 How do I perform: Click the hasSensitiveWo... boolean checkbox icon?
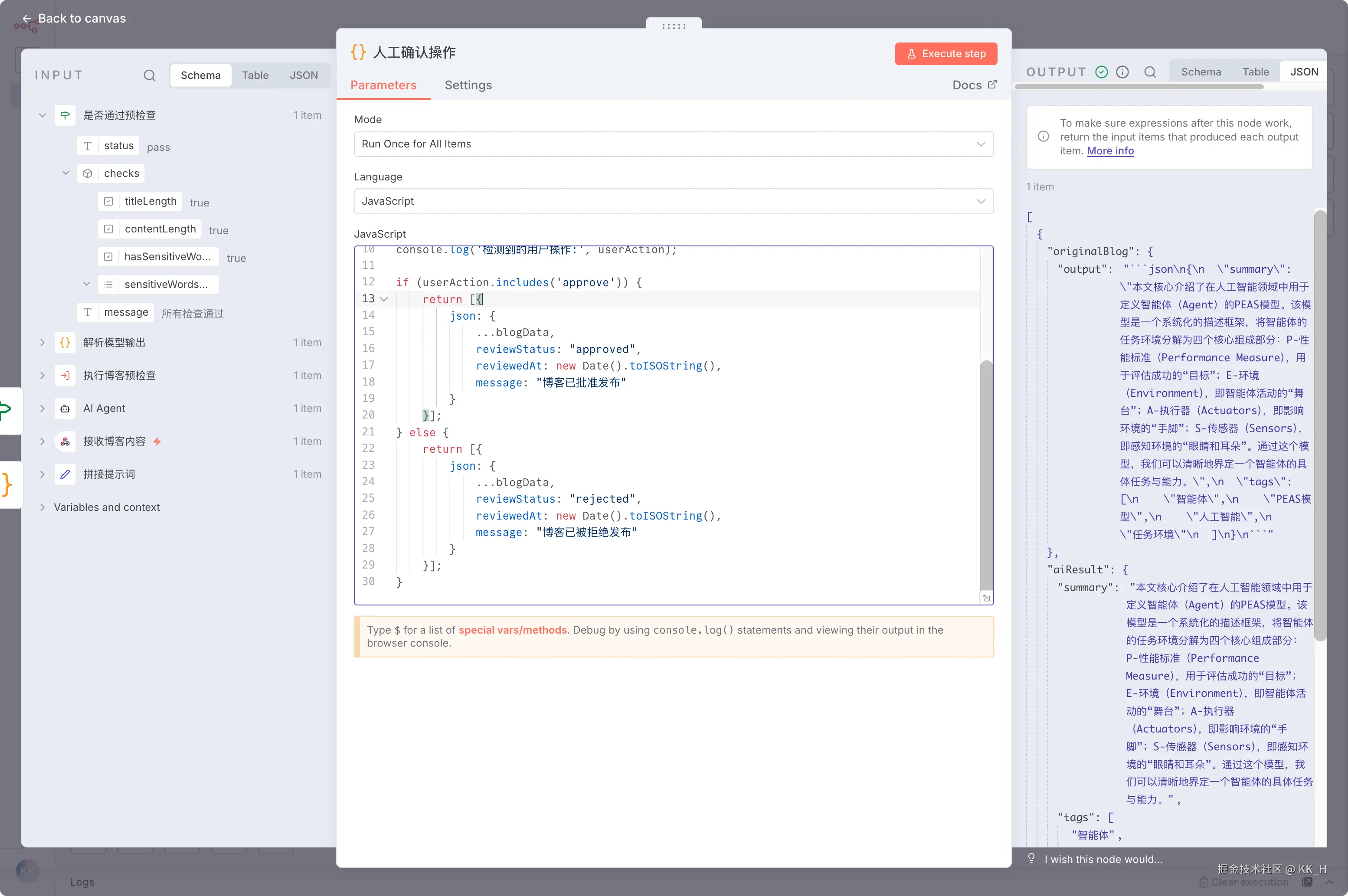point(108,257)
